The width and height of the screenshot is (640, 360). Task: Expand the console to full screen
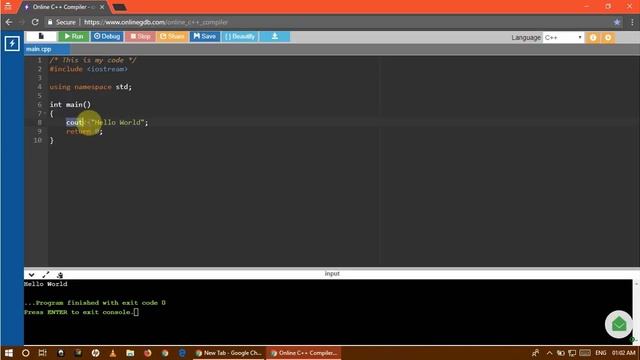46,275
